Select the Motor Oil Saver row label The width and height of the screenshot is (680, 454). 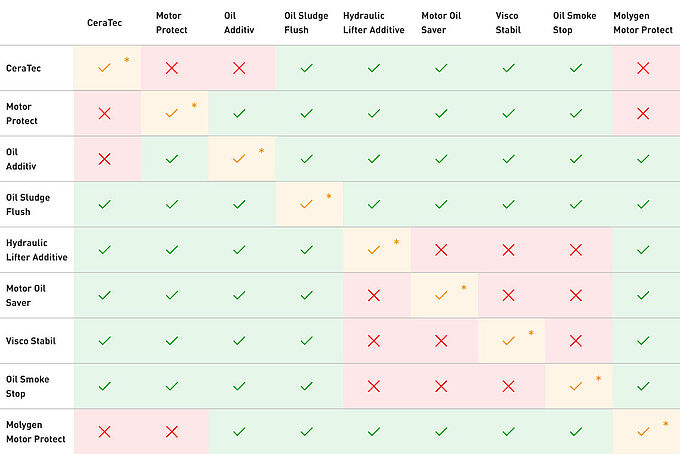[26, 295]
